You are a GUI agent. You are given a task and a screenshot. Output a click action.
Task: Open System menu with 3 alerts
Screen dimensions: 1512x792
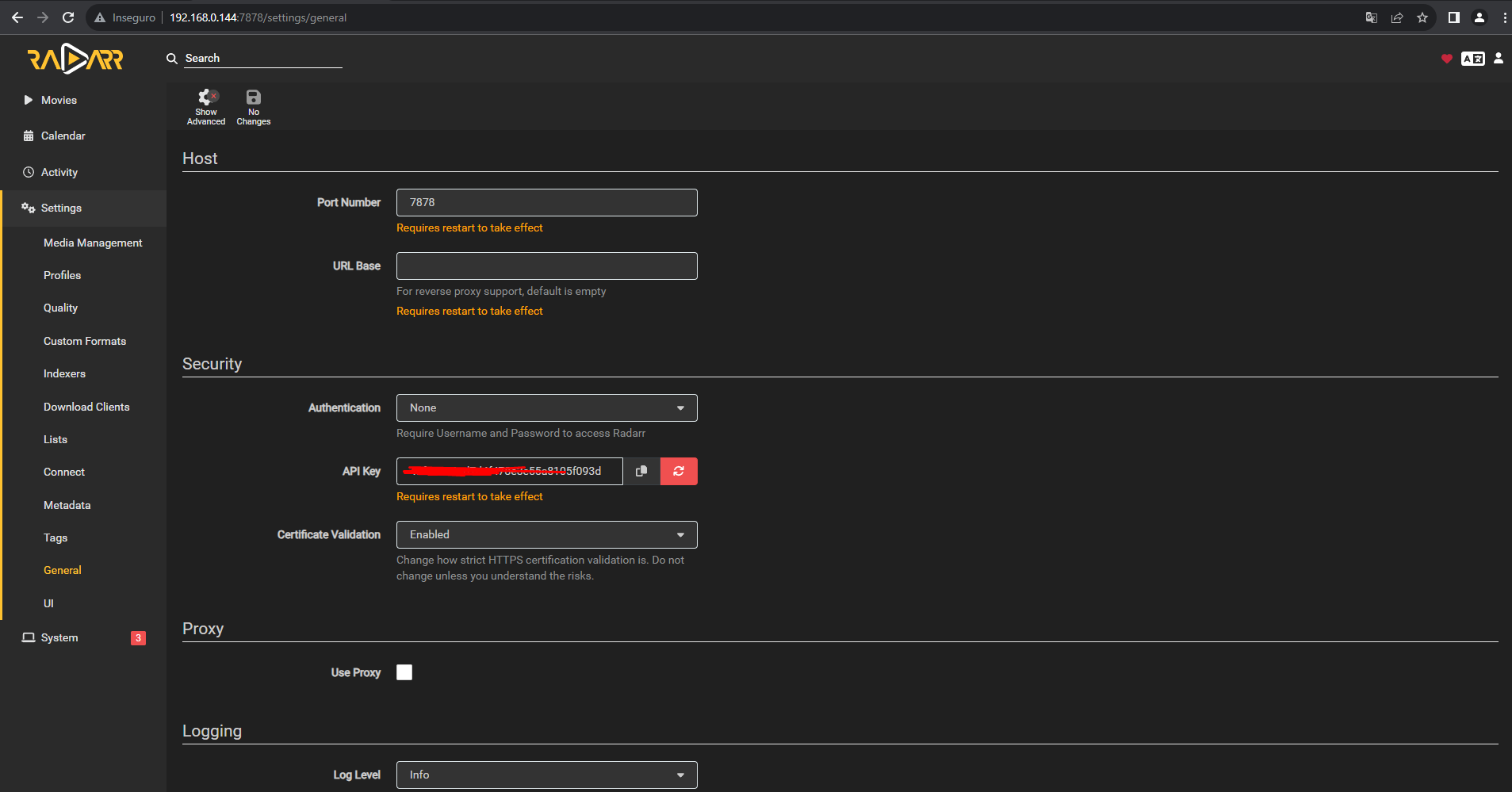click(59, 637)
